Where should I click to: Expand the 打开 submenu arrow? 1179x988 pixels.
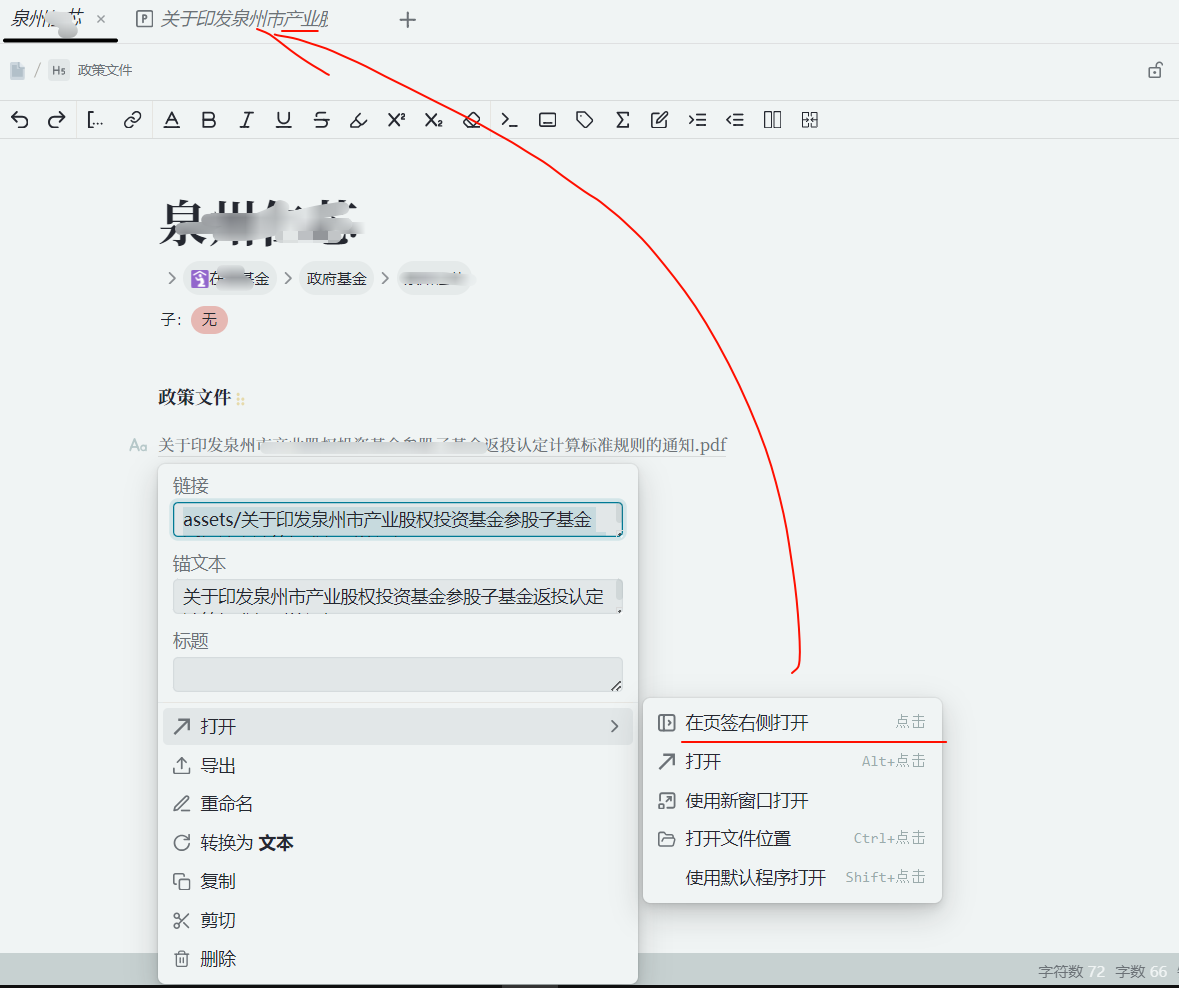point(614,727)
